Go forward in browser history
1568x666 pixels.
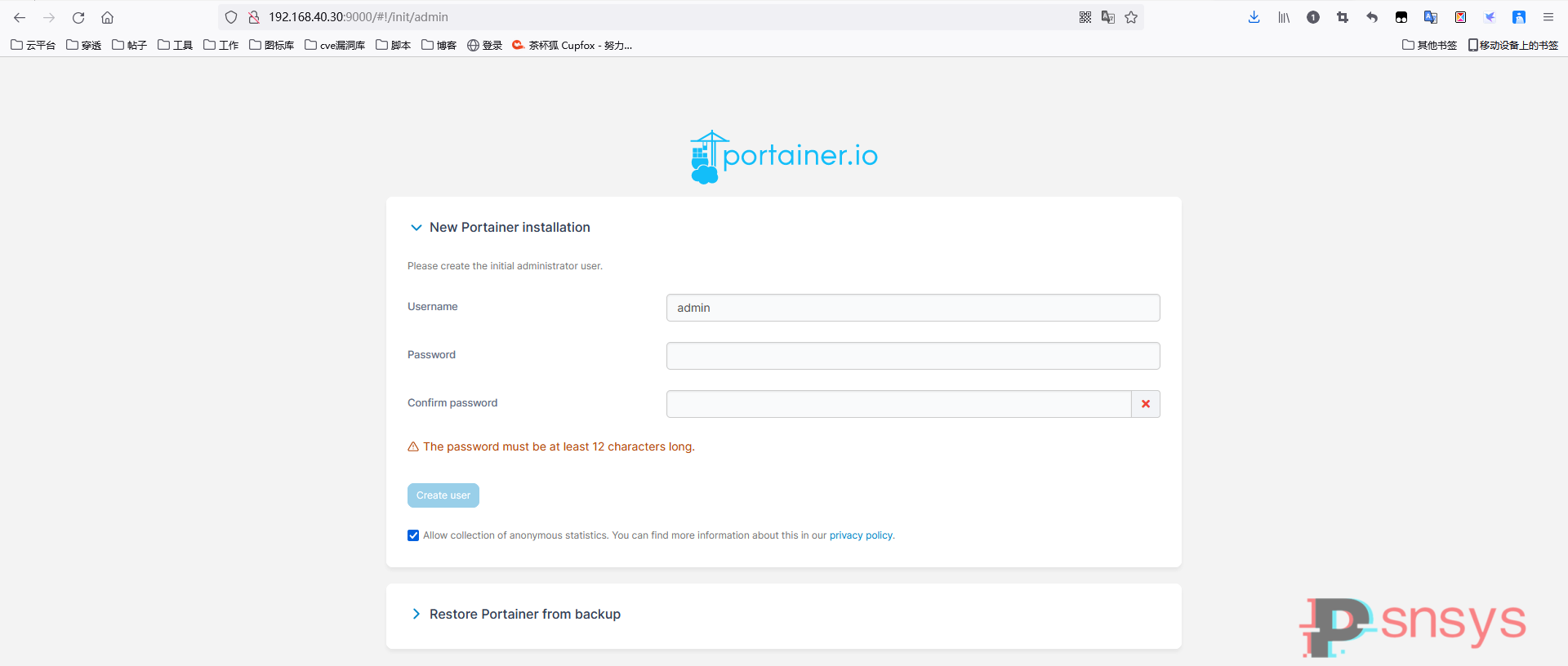click(49, 17)
